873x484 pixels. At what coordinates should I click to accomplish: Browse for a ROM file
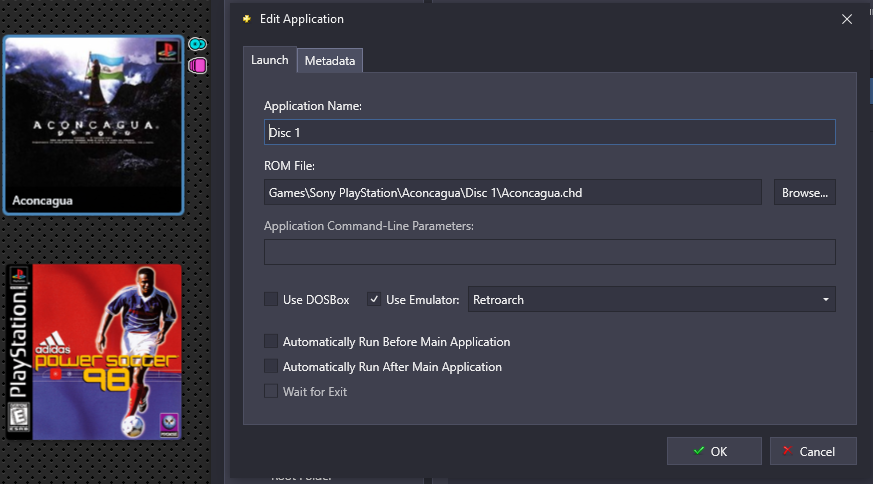(805, 193)
